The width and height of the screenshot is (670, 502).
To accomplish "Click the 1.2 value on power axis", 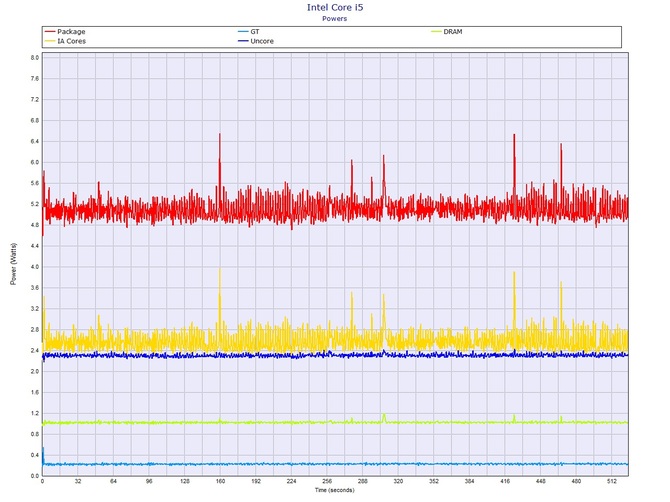I will [35, 414].
